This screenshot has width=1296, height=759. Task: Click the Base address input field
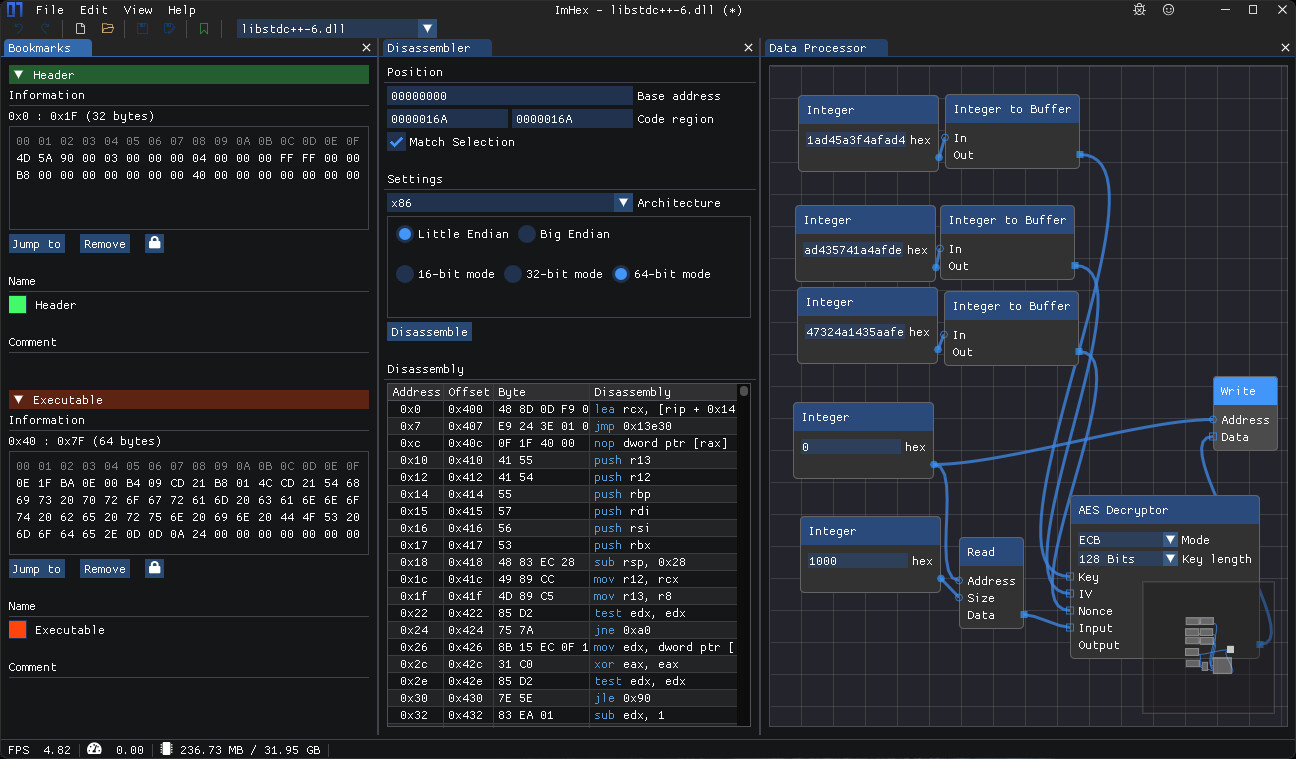pos(509,95)
